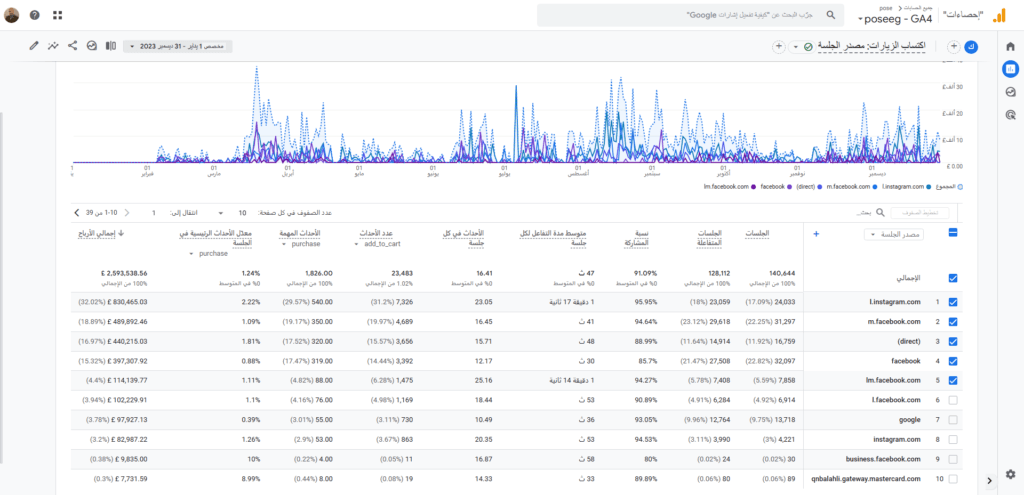Viewport: 1024px width, 495px height.
Task: Open the add_to_cart event count dropdown
Action: coord(378,244)
